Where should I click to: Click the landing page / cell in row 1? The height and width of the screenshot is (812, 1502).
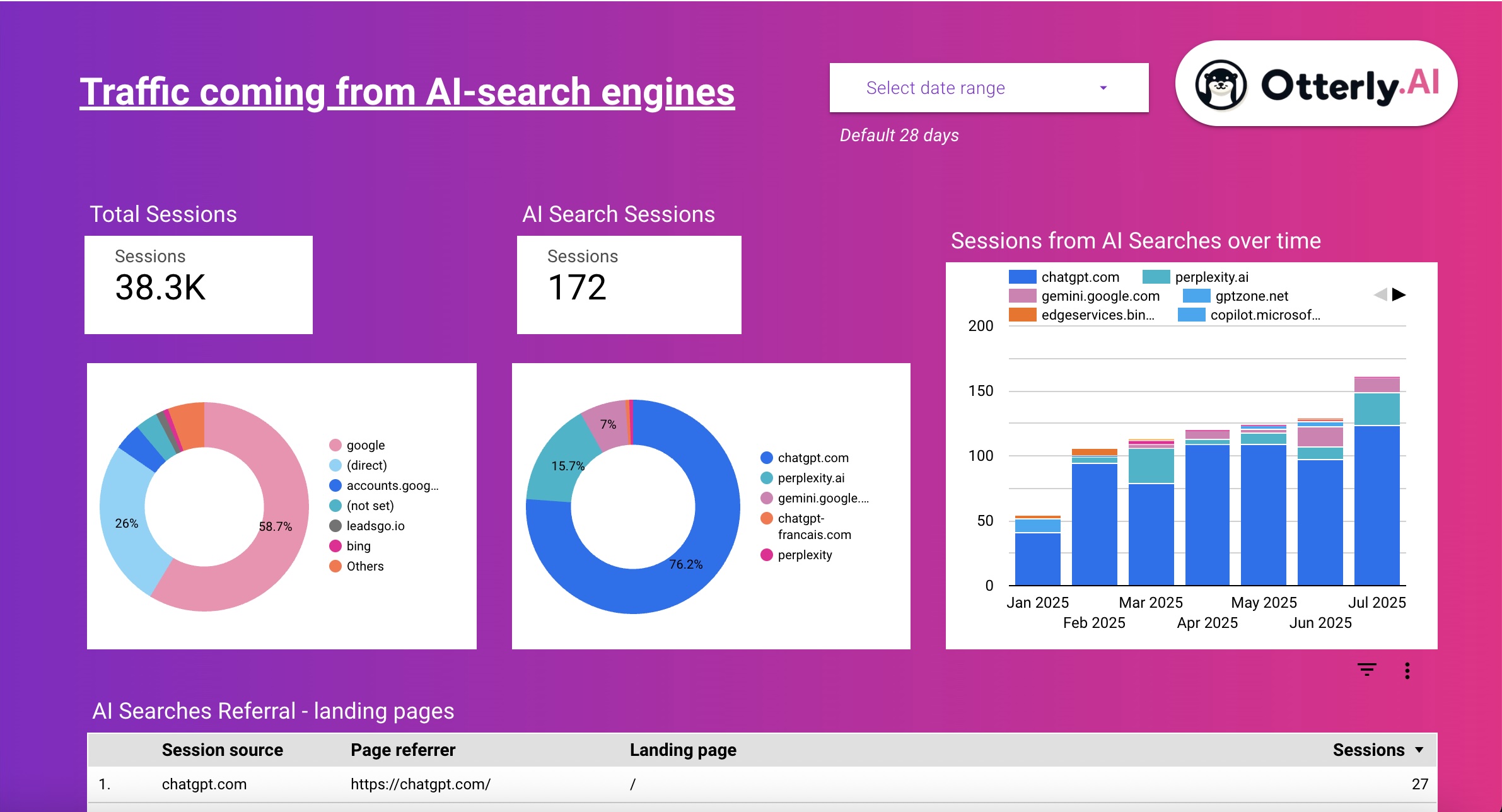pyautogui.click(x=632, y=784)
